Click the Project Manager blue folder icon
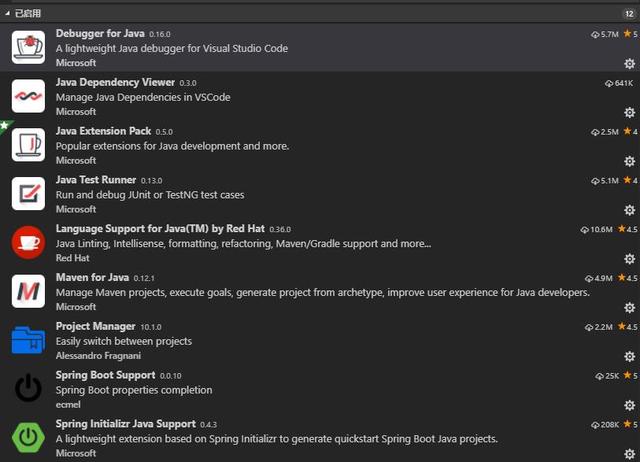Viewport: 640px width, 462px height. (28, 340)
